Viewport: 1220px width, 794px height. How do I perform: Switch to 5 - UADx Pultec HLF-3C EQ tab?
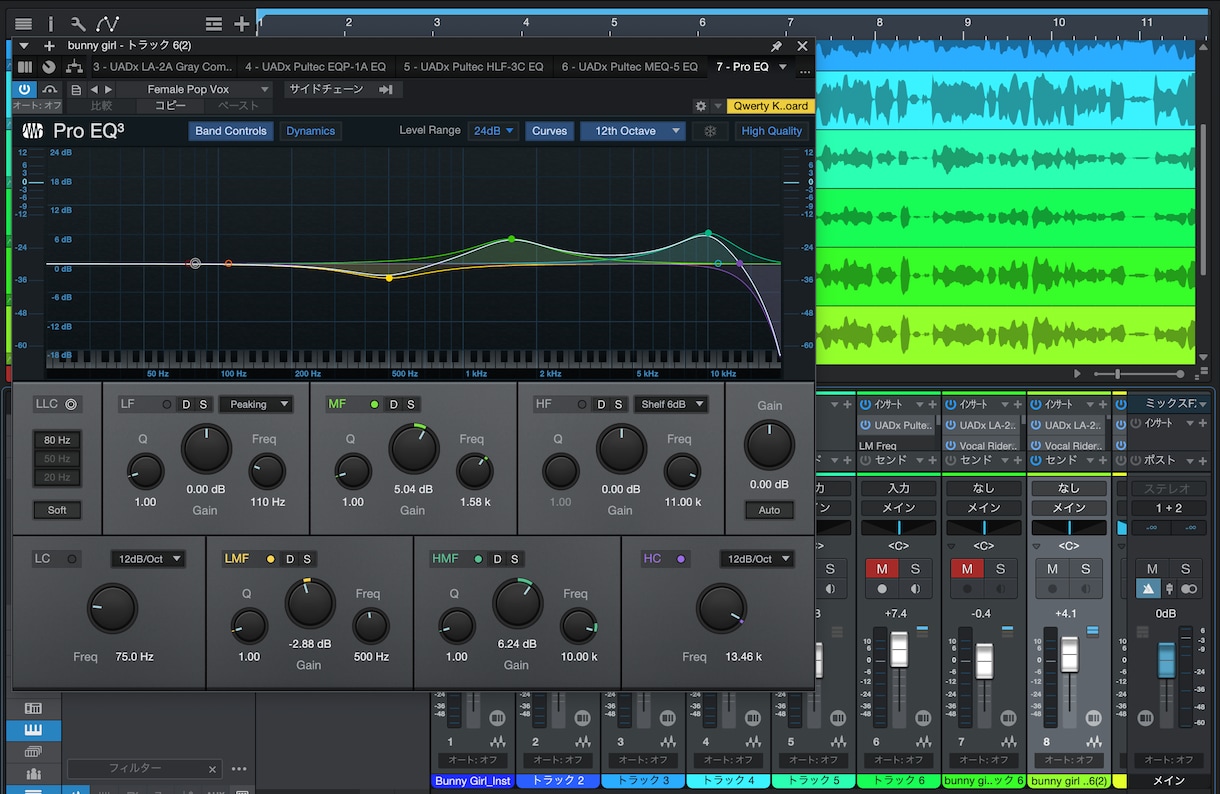pyautogui.click(x=473, y=67)
